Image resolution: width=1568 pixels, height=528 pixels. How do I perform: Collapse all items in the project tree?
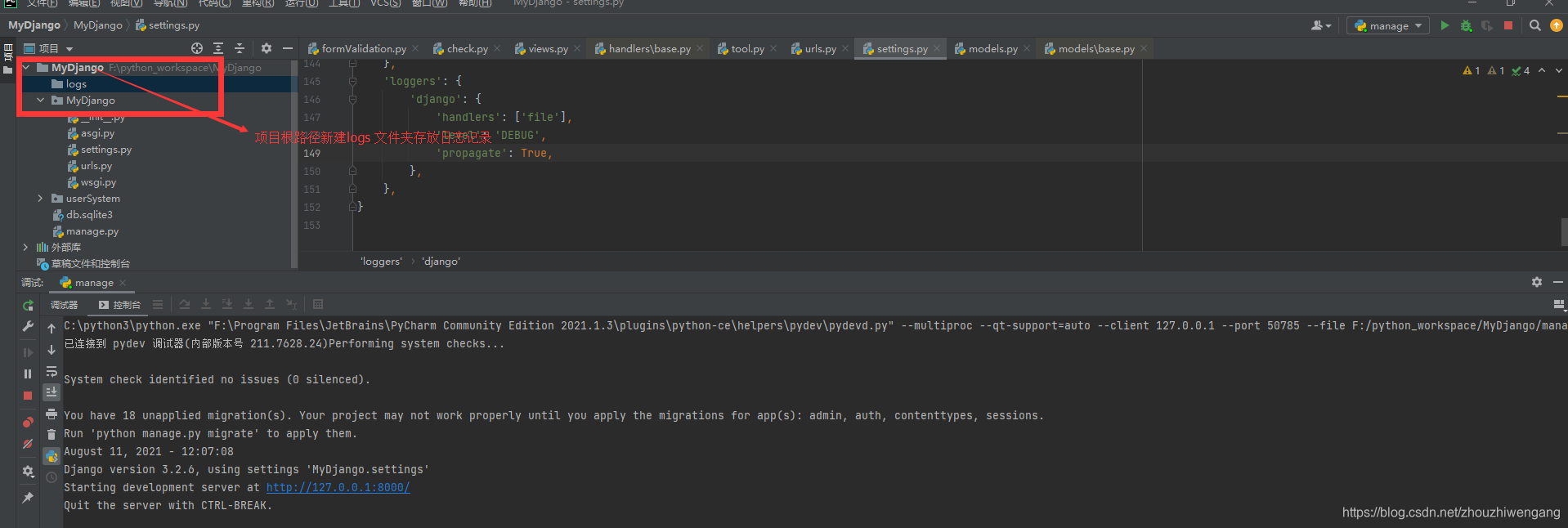[240, 49]
